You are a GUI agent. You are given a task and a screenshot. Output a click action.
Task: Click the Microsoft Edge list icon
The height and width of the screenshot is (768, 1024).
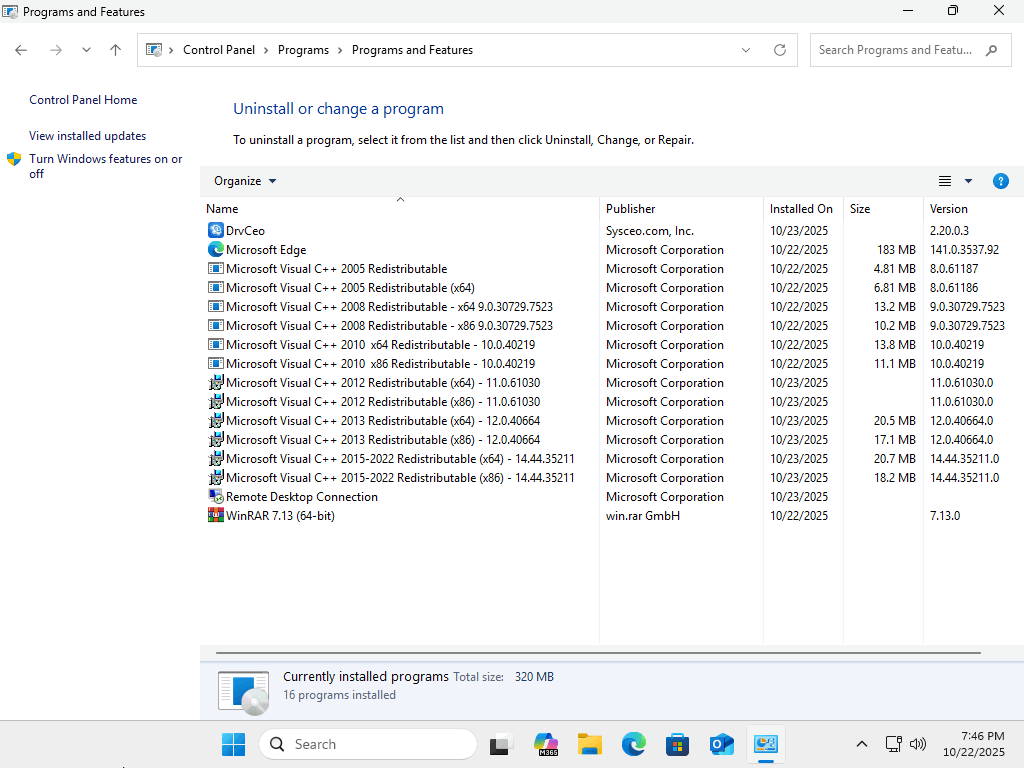pos(215,250)
